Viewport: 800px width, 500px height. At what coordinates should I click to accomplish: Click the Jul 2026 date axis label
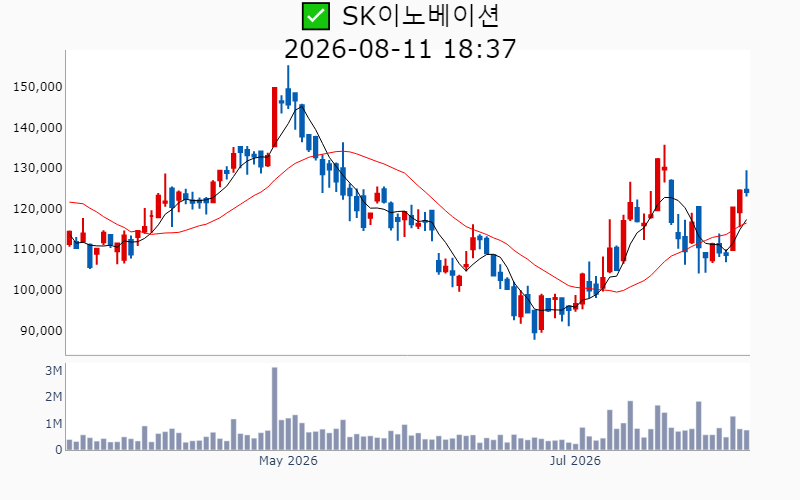tap(575, 461)
